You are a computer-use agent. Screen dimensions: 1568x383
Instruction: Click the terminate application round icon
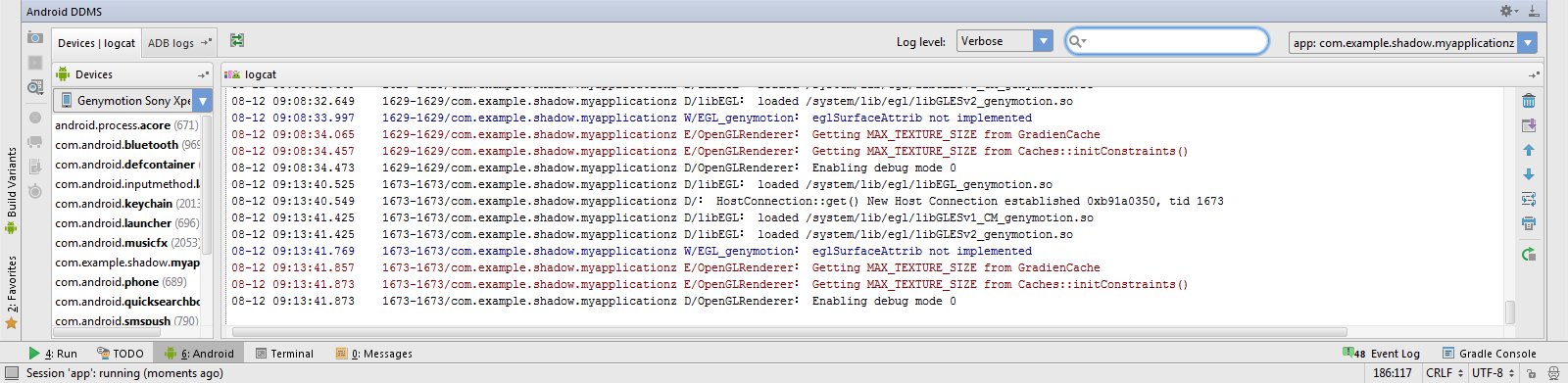(35, 118)
